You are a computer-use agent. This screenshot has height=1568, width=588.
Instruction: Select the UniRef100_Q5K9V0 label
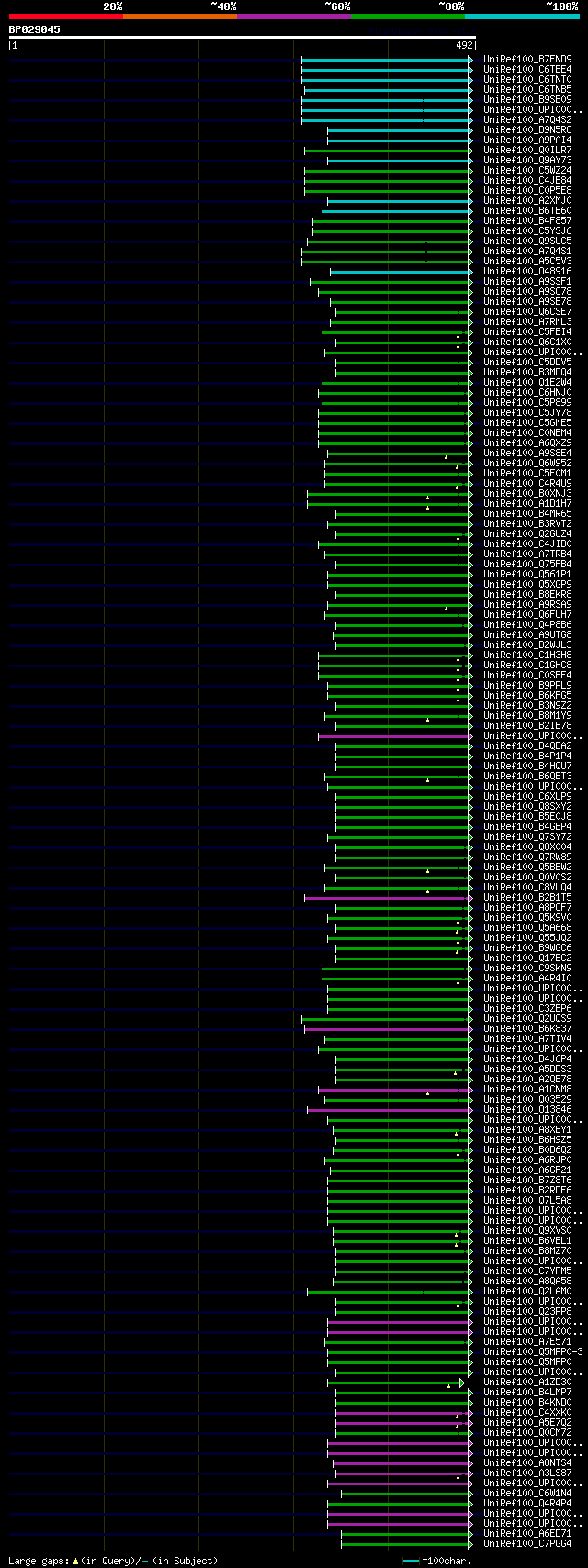pyautogui.click(x=527, y=917)
